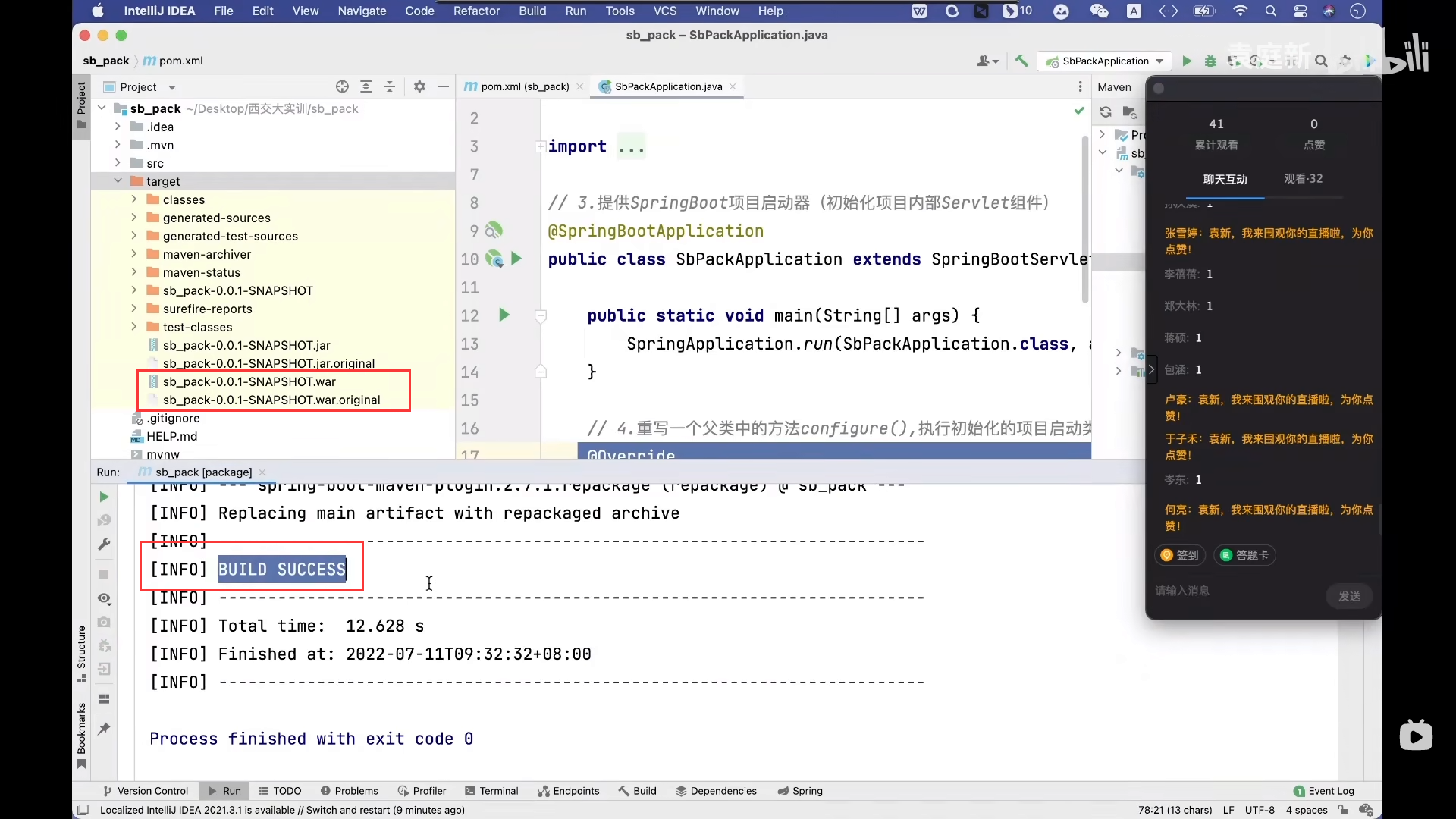Switch to the 观看·32 tab in chat overlay
Viewport: 1456px width, 819px height.
1303,179
